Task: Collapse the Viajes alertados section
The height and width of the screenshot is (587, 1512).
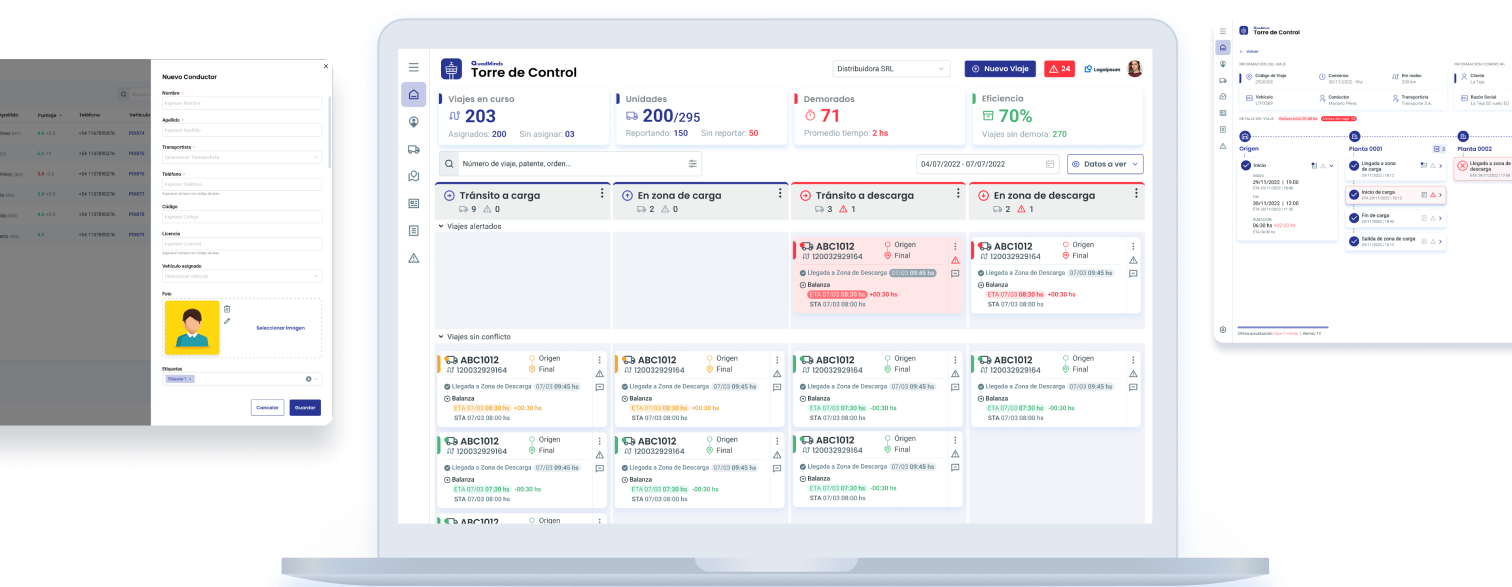Action: pos(441,226)
